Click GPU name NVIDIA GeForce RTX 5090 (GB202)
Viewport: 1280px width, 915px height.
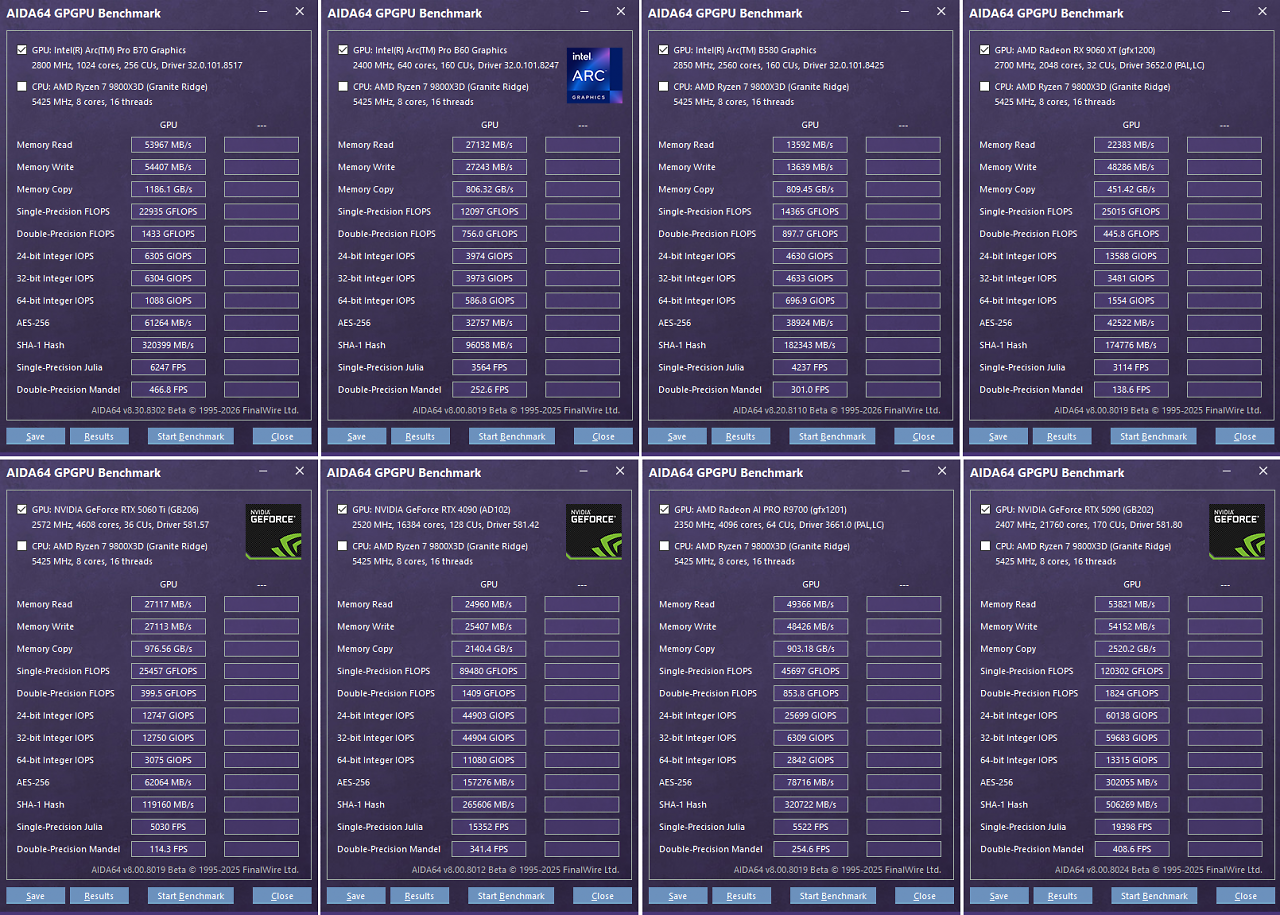[x=1084, y=510]
